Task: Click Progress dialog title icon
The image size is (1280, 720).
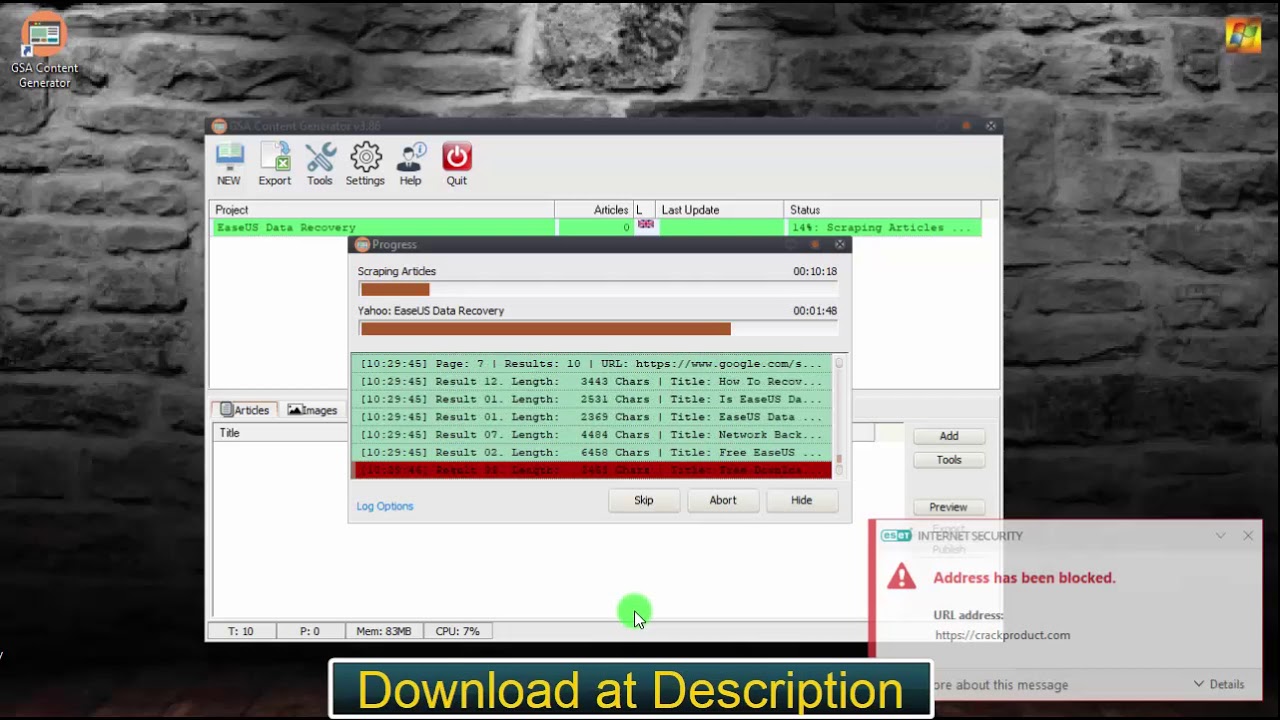Action: point(362,244)
